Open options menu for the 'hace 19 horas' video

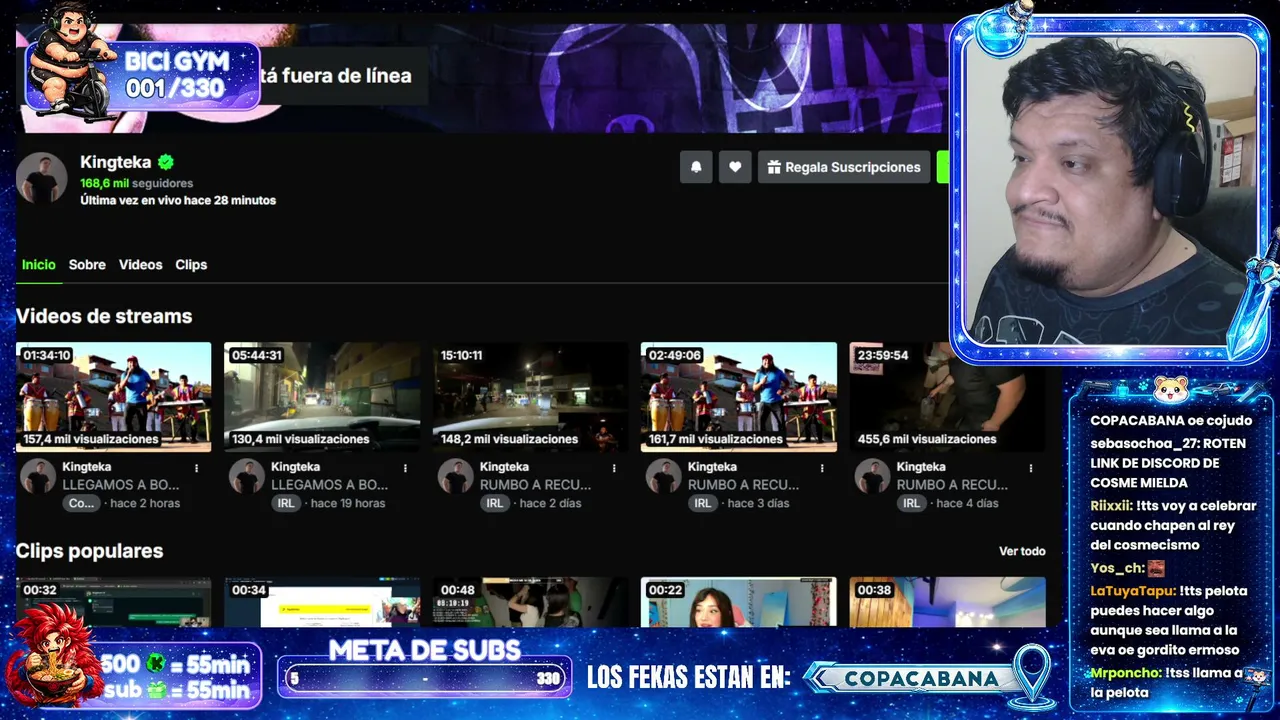(405, 468)
